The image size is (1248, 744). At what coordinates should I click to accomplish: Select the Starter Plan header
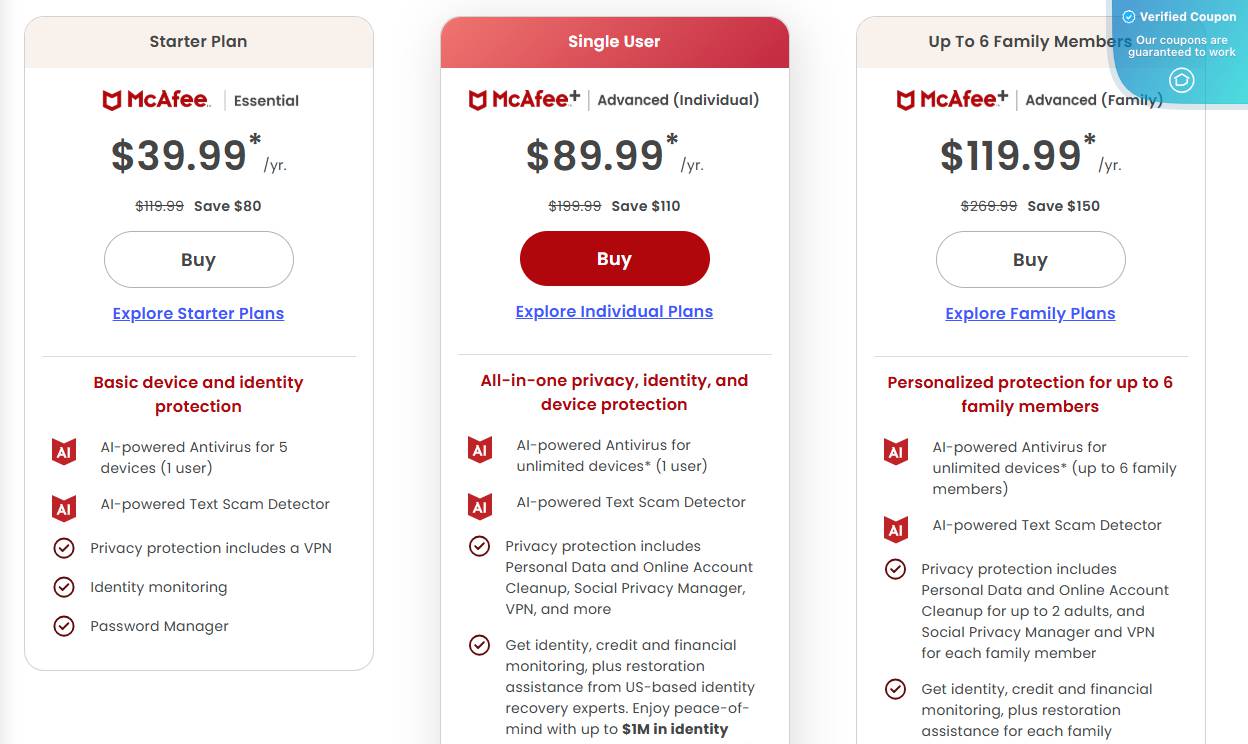(198, 41)
